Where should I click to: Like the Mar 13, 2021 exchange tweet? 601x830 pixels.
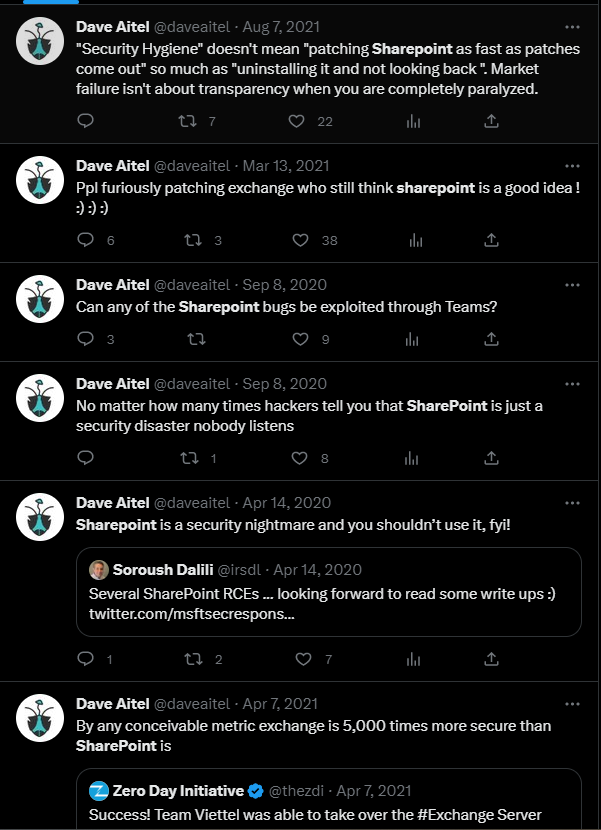tap(300, 240)
